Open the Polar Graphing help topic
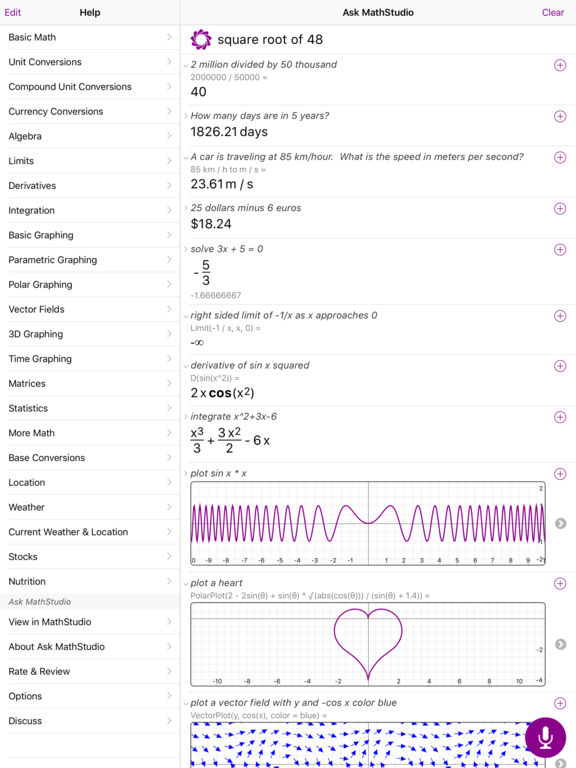The width and height of the screenshot is (576, 768). 90,285
